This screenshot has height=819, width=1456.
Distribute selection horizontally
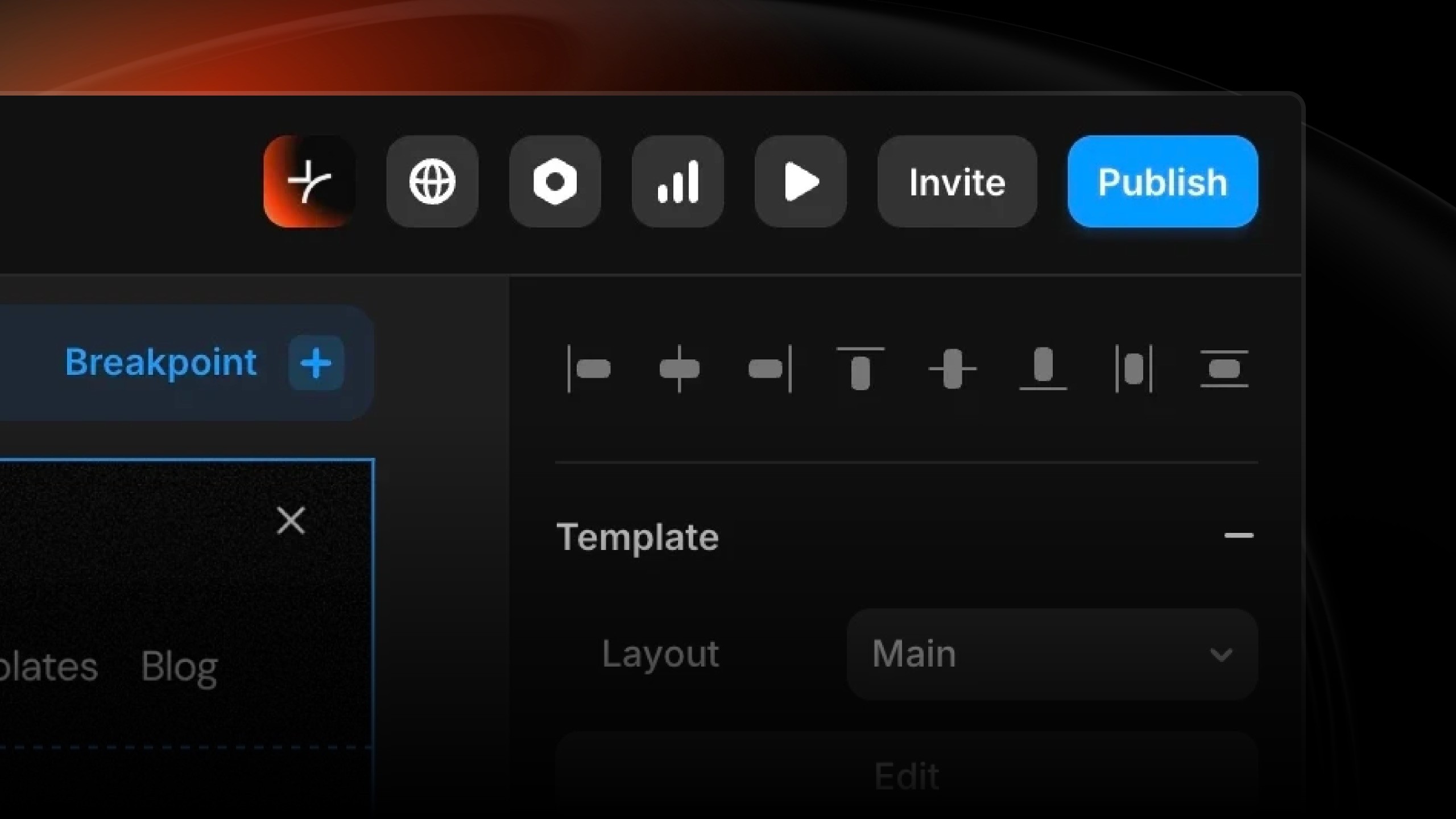(x=1134, y=369)
